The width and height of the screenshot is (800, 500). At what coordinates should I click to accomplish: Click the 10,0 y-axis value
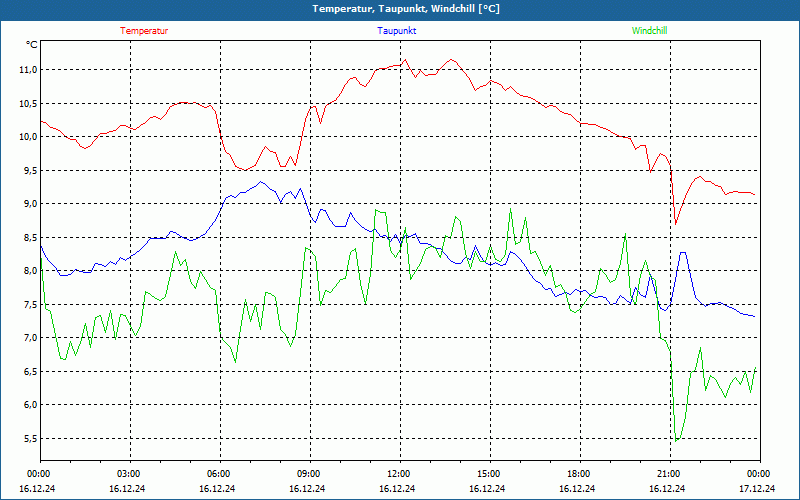(x=29, y=136)
